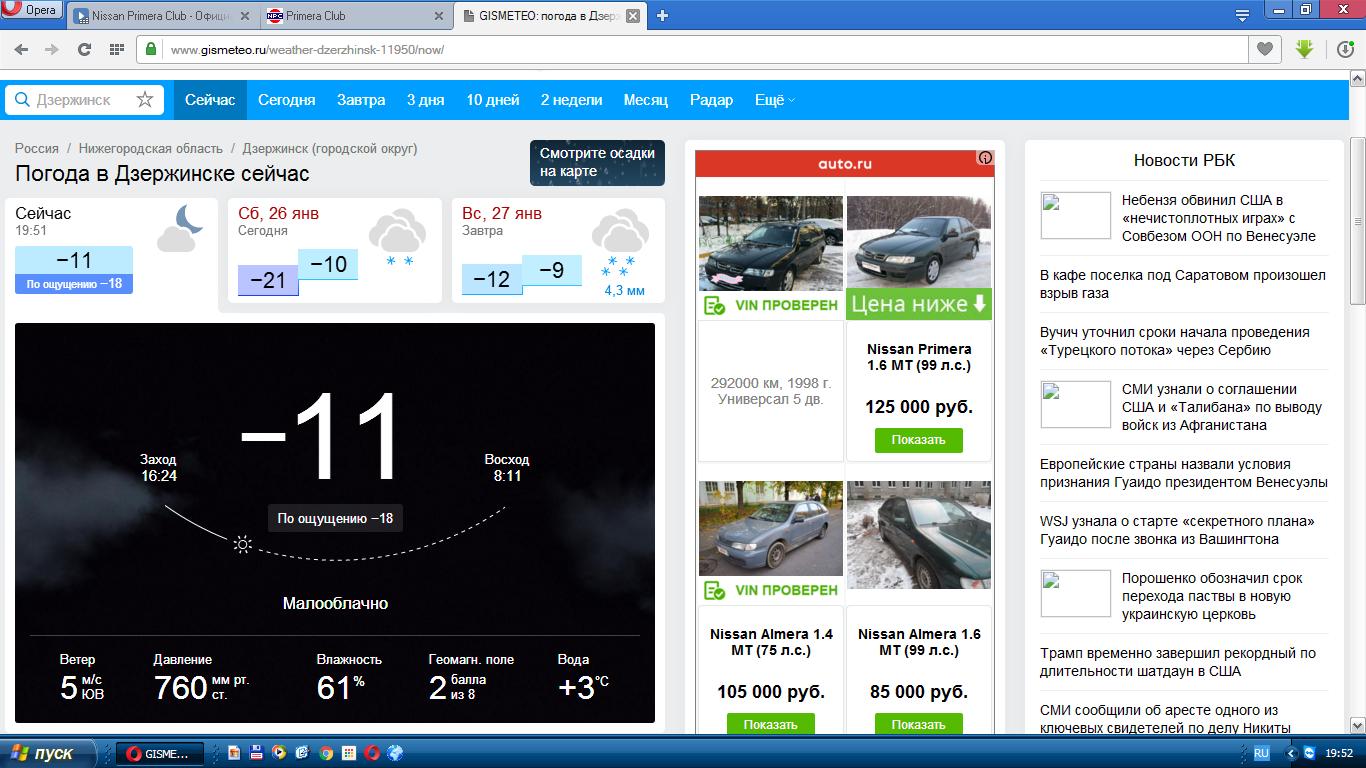Open the Новости РБК heading

point(1184,160)
